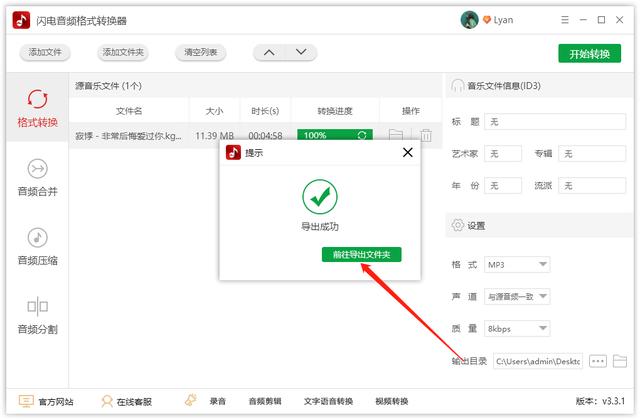Open the 音频剪辑 link
Image resolution: width=640 pixels, height=420 pixels.
click(x=265, y=402)
